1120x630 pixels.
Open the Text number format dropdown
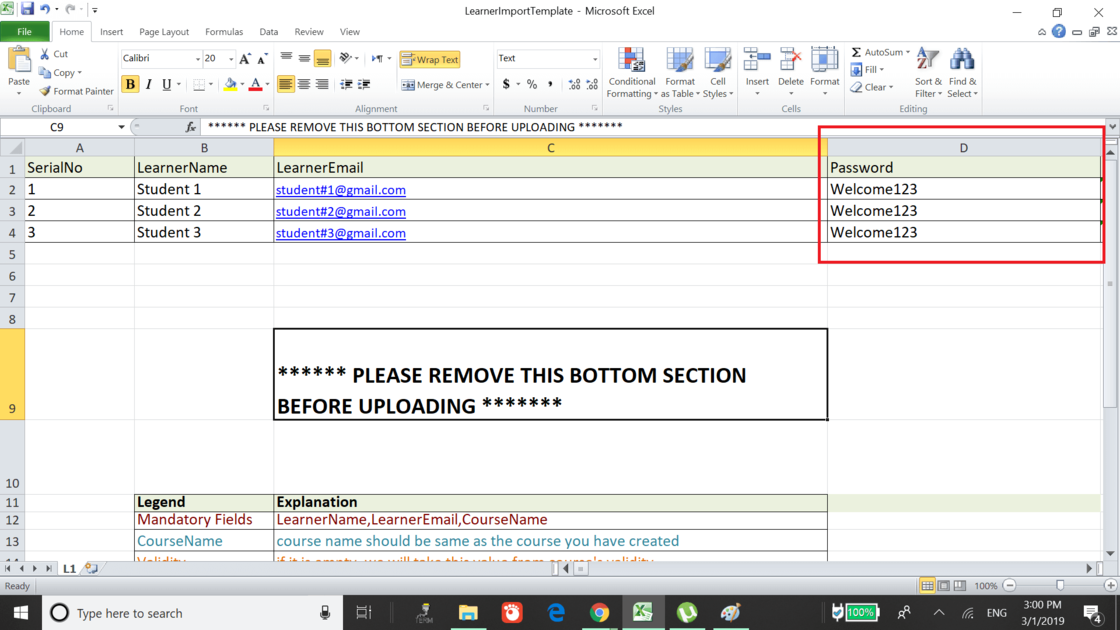tap(594, 59)
